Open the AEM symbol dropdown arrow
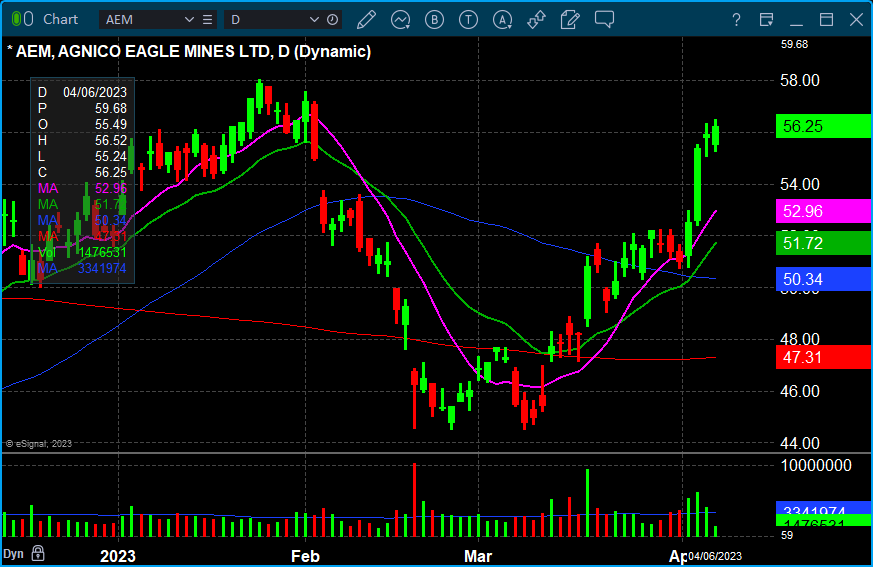Screen dimensions: 873x567 (189, 19)
